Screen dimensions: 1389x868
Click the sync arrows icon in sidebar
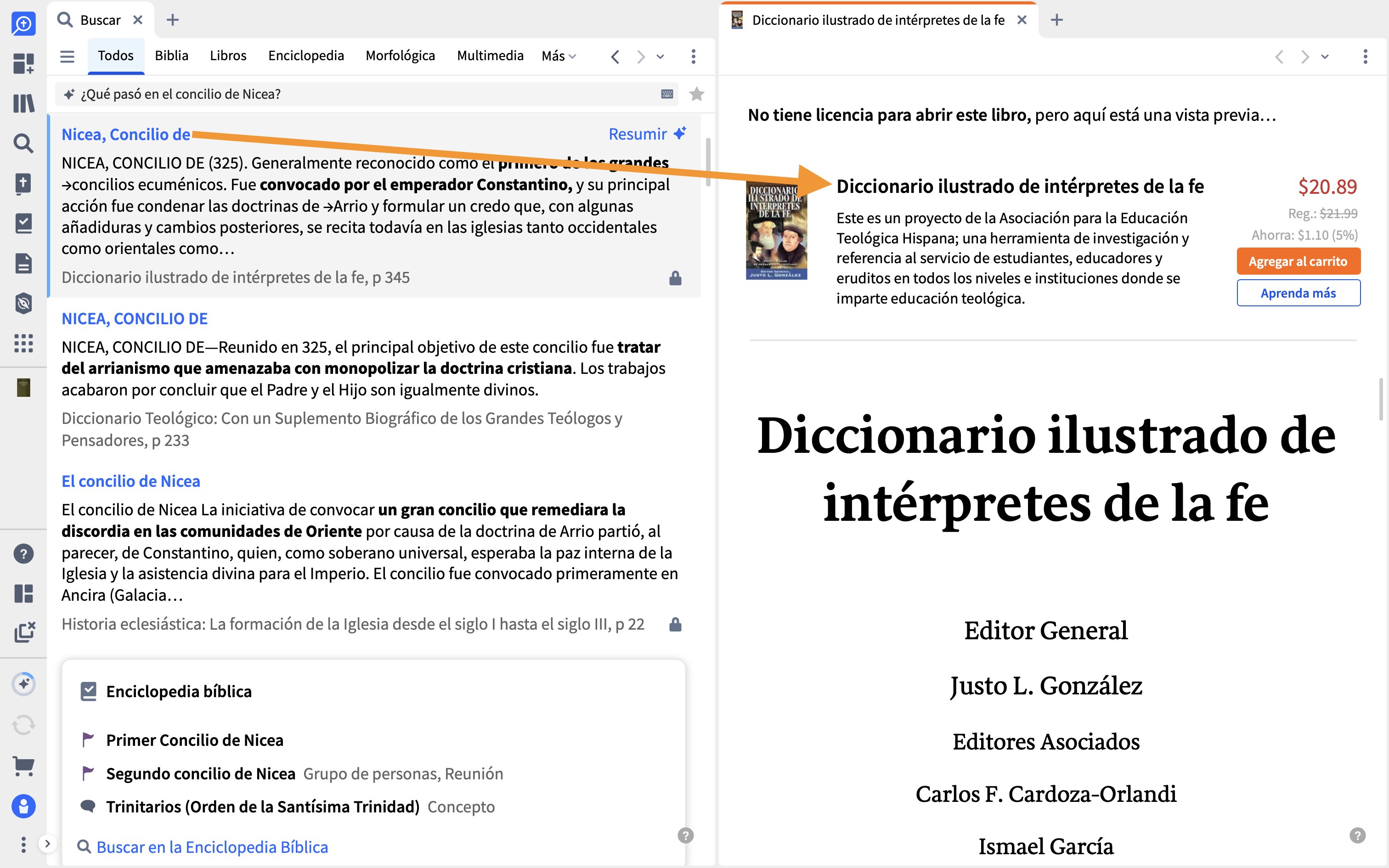click(23, 725)
